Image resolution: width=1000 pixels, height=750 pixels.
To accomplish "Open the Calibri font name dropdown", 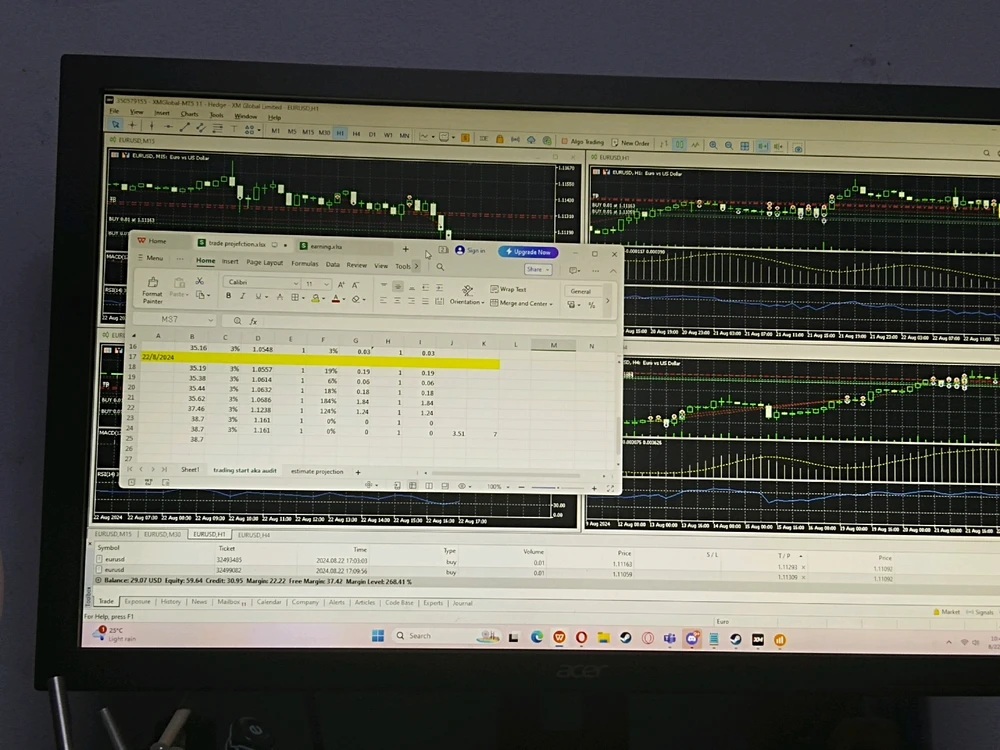I will (262, 283).
